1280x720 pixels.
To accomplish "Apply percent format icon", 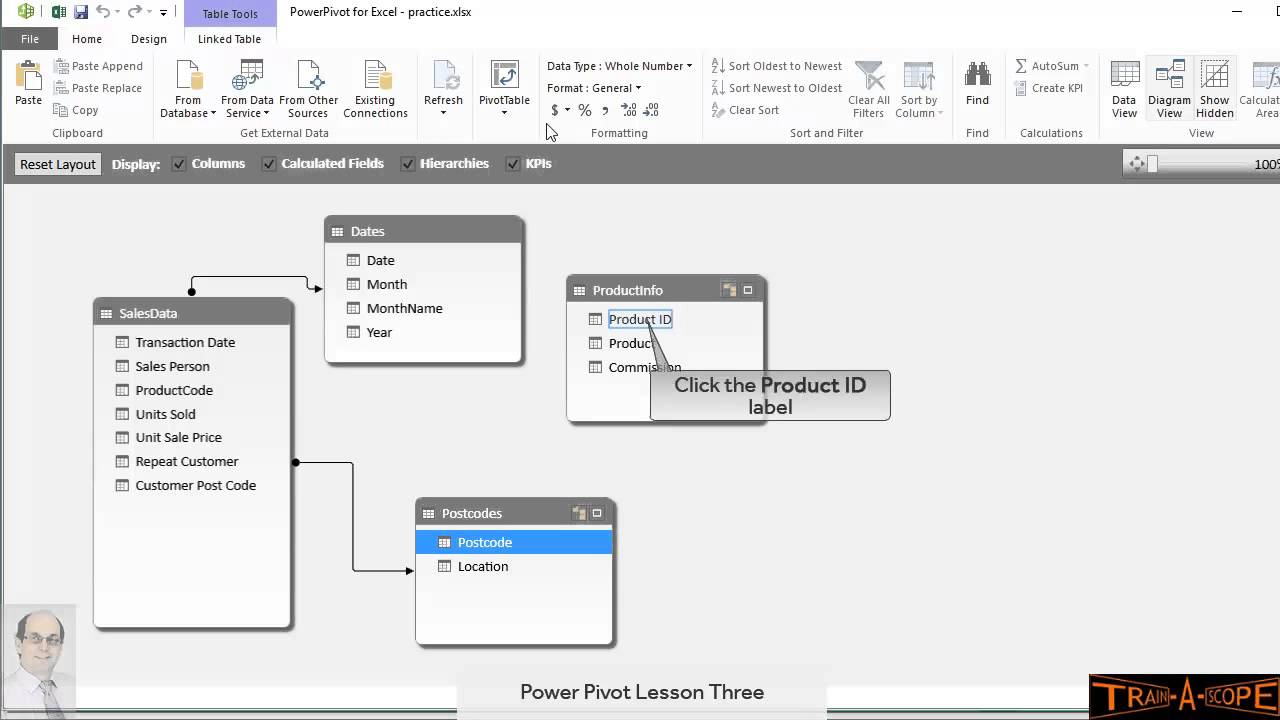I will click(584, 110).
